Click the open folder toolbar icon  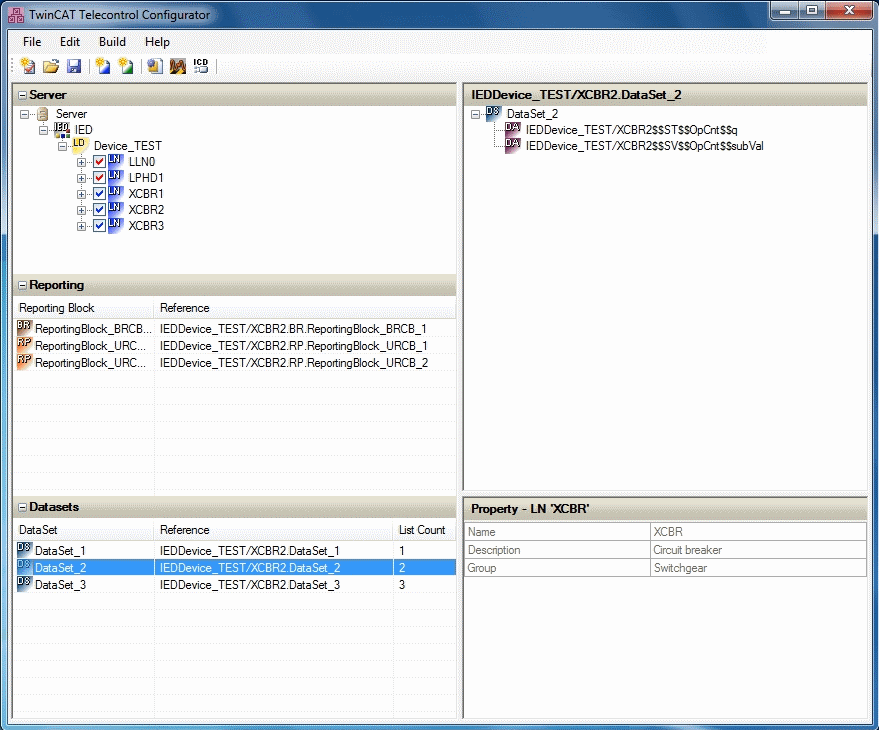(51, 66)
